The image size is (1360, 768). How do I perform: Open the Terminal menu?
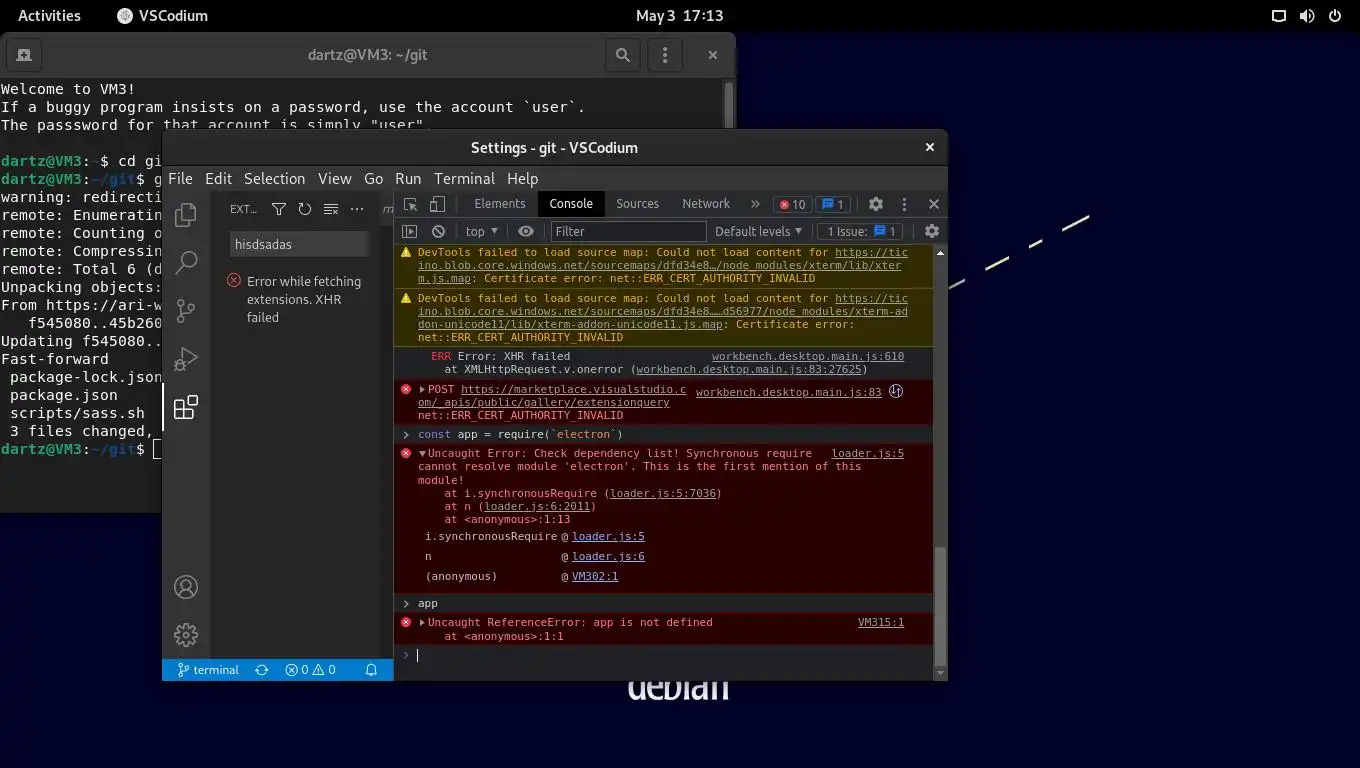pos(464,178)
